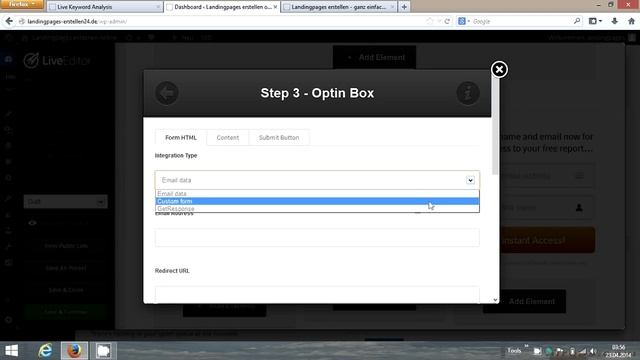Click the browser back arrow
This screenshot has height=360, width=640.
[x=9, y=21]
